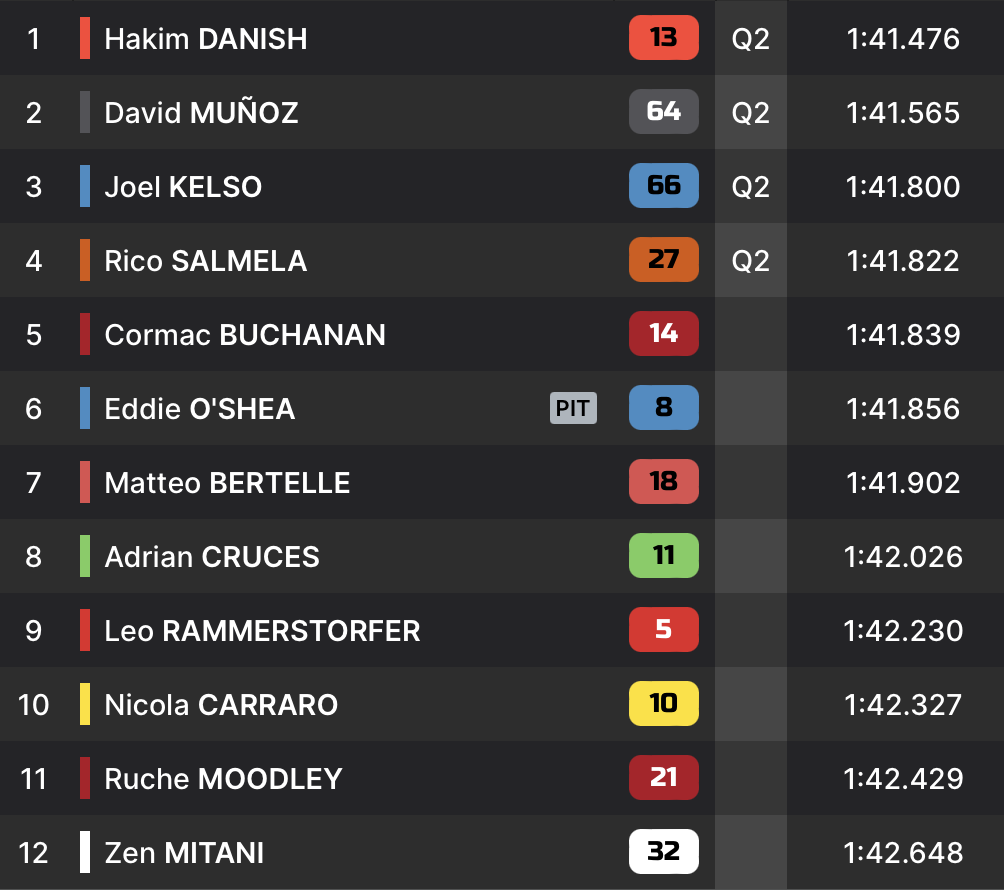Click Rico Salmela's orange 27 badge
1004x890 pixels.
click(x=663, y=260)
